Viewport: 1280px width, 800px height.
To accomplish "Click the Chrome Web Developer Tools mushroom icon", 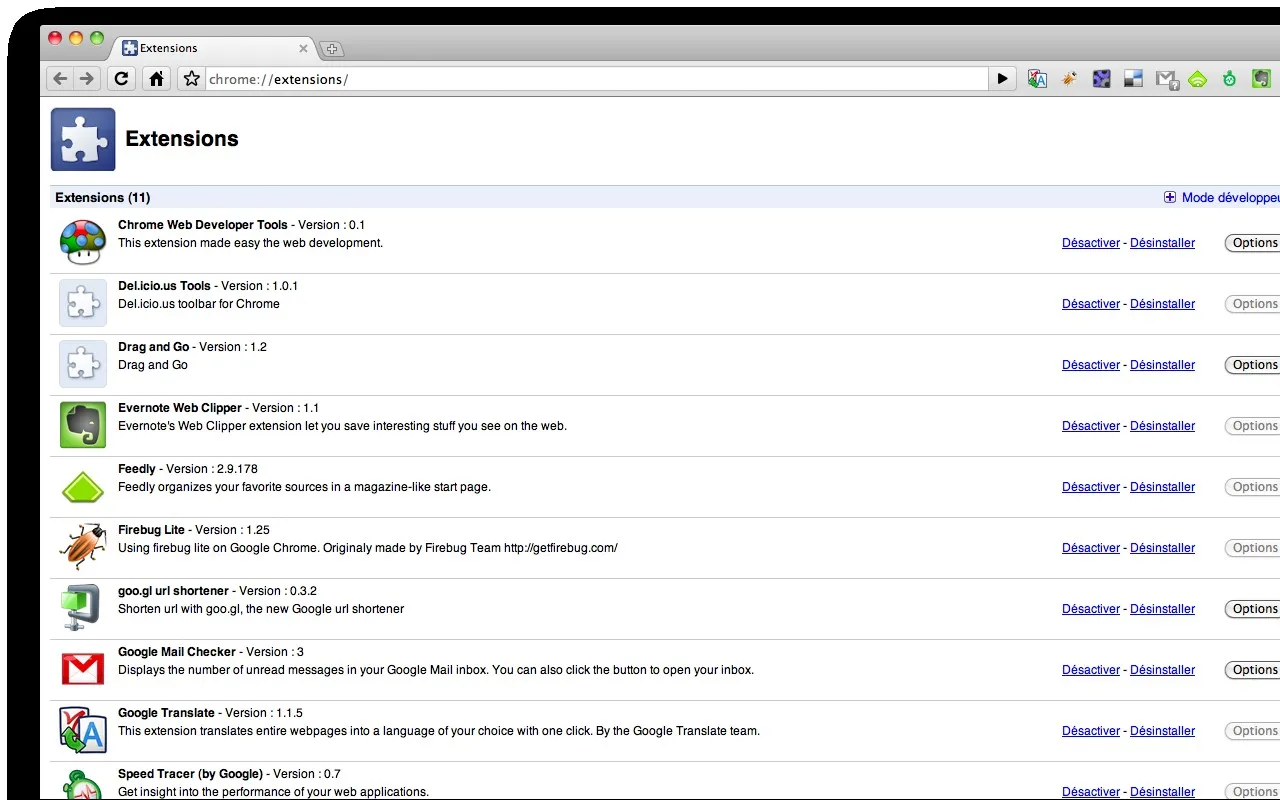I will (83, 242).
